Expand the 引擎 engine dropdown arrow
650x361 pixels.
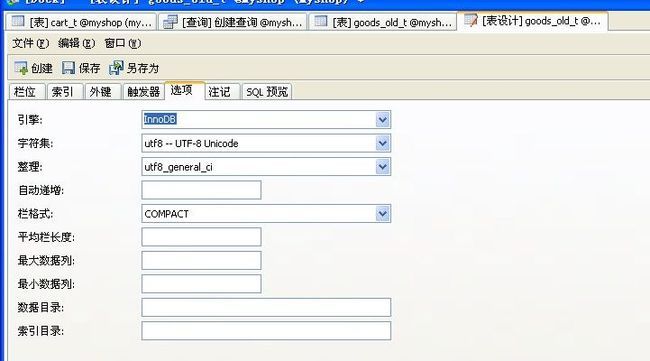383,120
